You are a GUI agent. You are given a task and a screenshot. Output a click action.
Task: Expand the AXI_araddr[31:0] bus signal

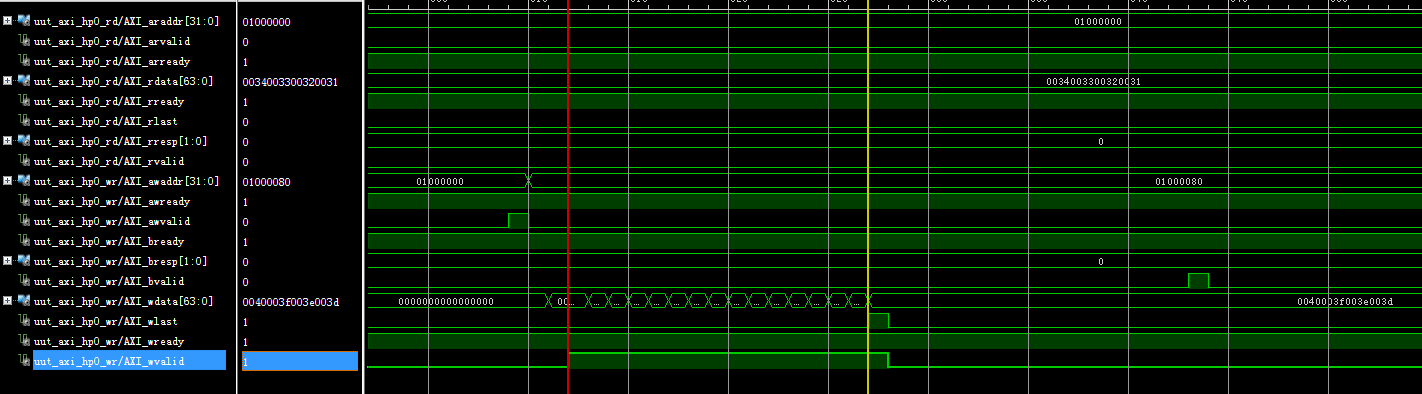click(x=8, y=21)
